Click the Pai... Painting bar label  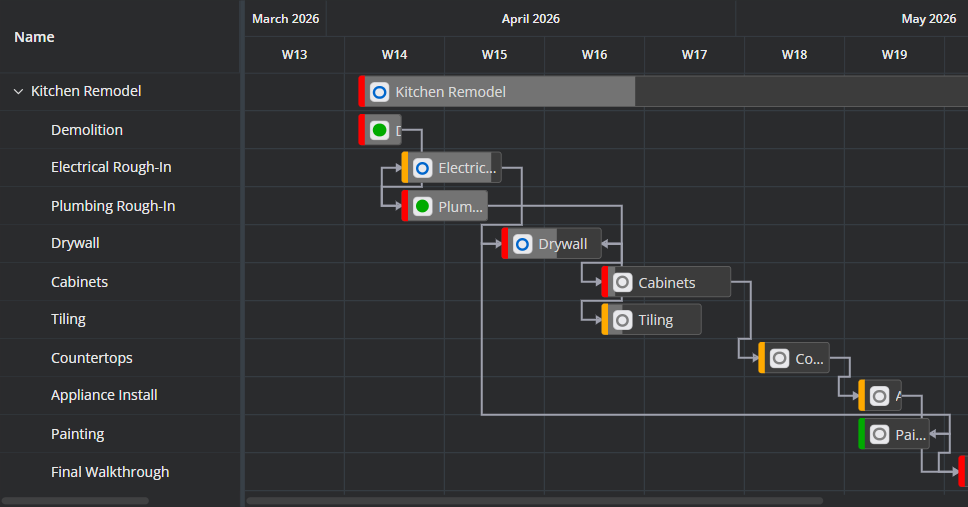(x=911, y=435)
